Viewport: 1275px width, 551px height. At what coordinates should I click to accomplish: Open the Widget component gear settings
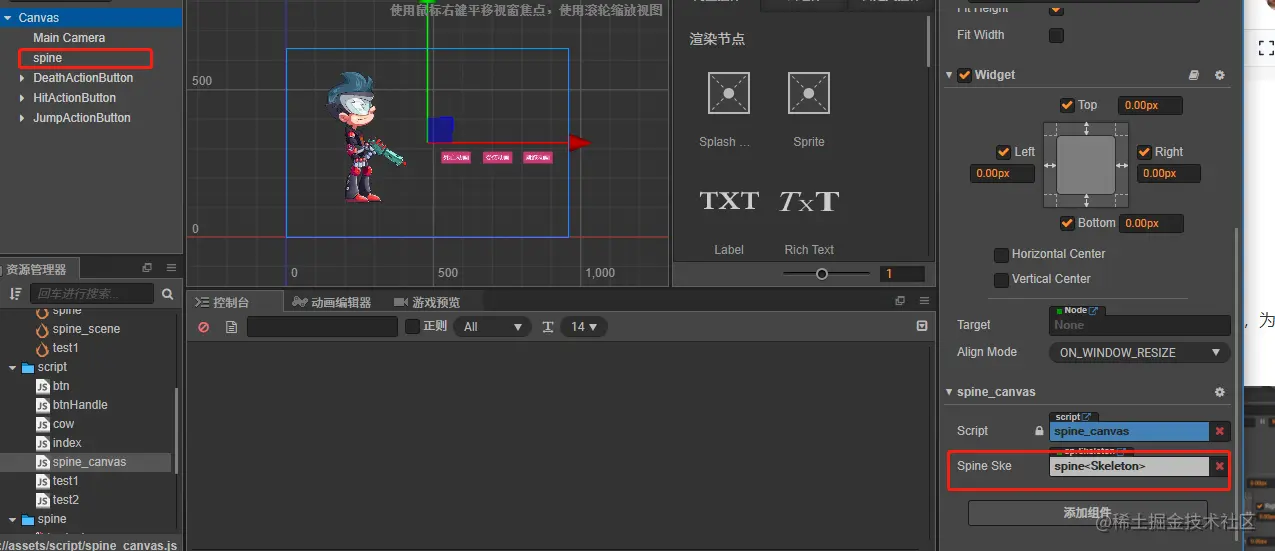[x=1219, y=75]
